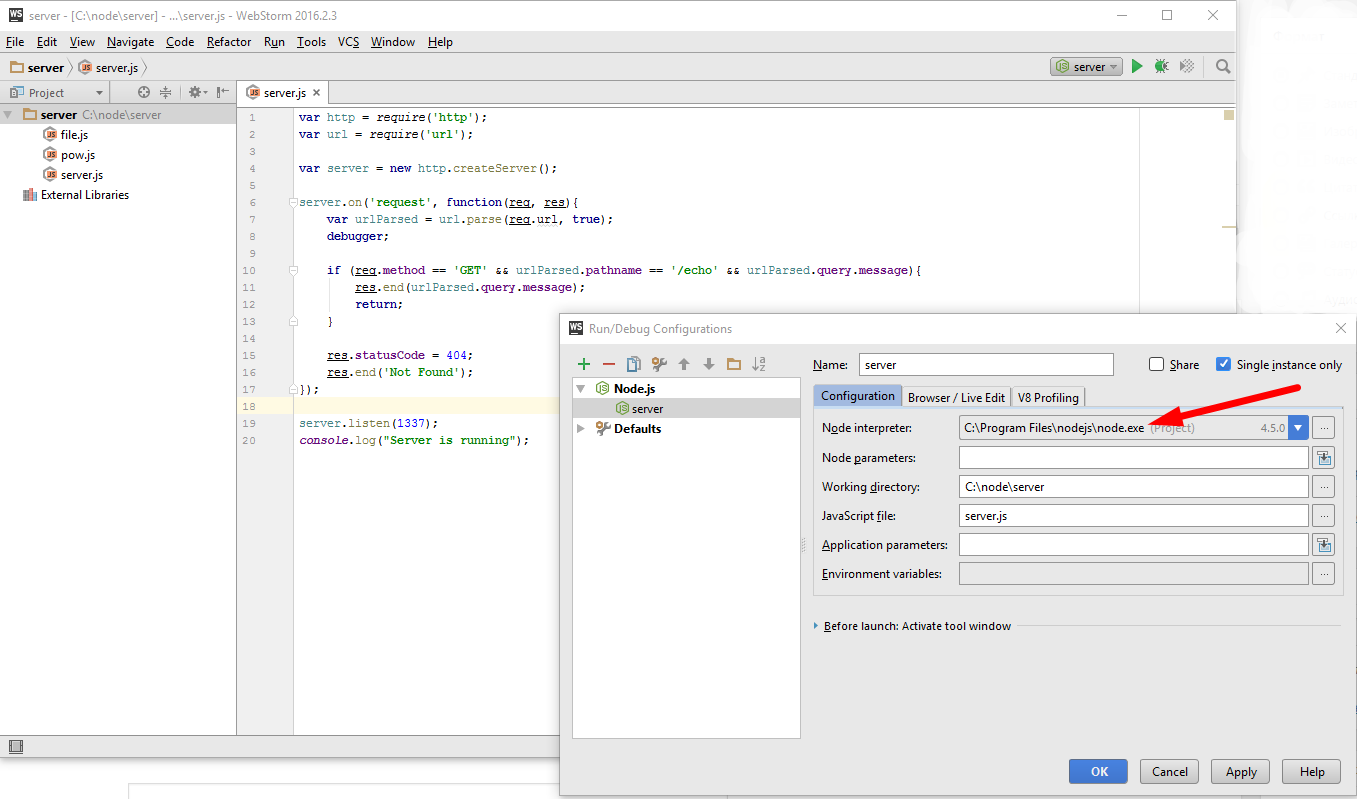This screenshot has height=799, width=1357.
Task: Uncheck Single instance only
Action: (x=1223, y=365)
